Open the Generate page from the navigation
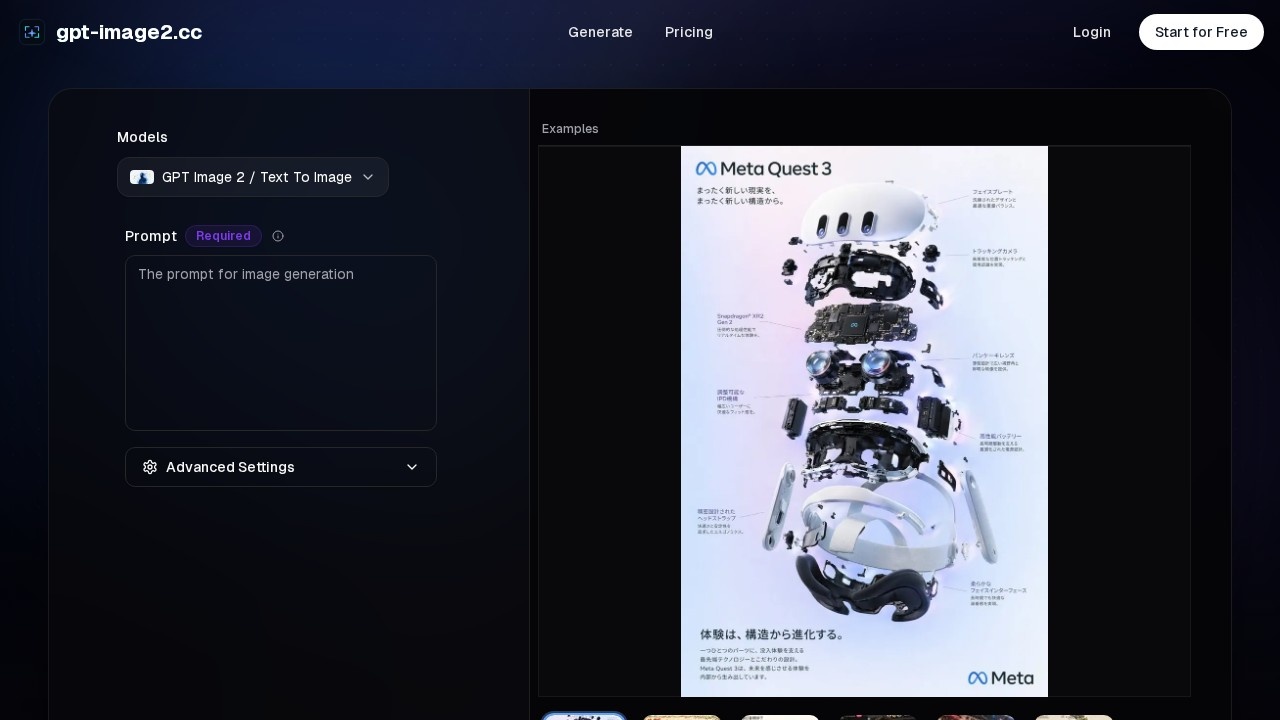 (600, 32)
